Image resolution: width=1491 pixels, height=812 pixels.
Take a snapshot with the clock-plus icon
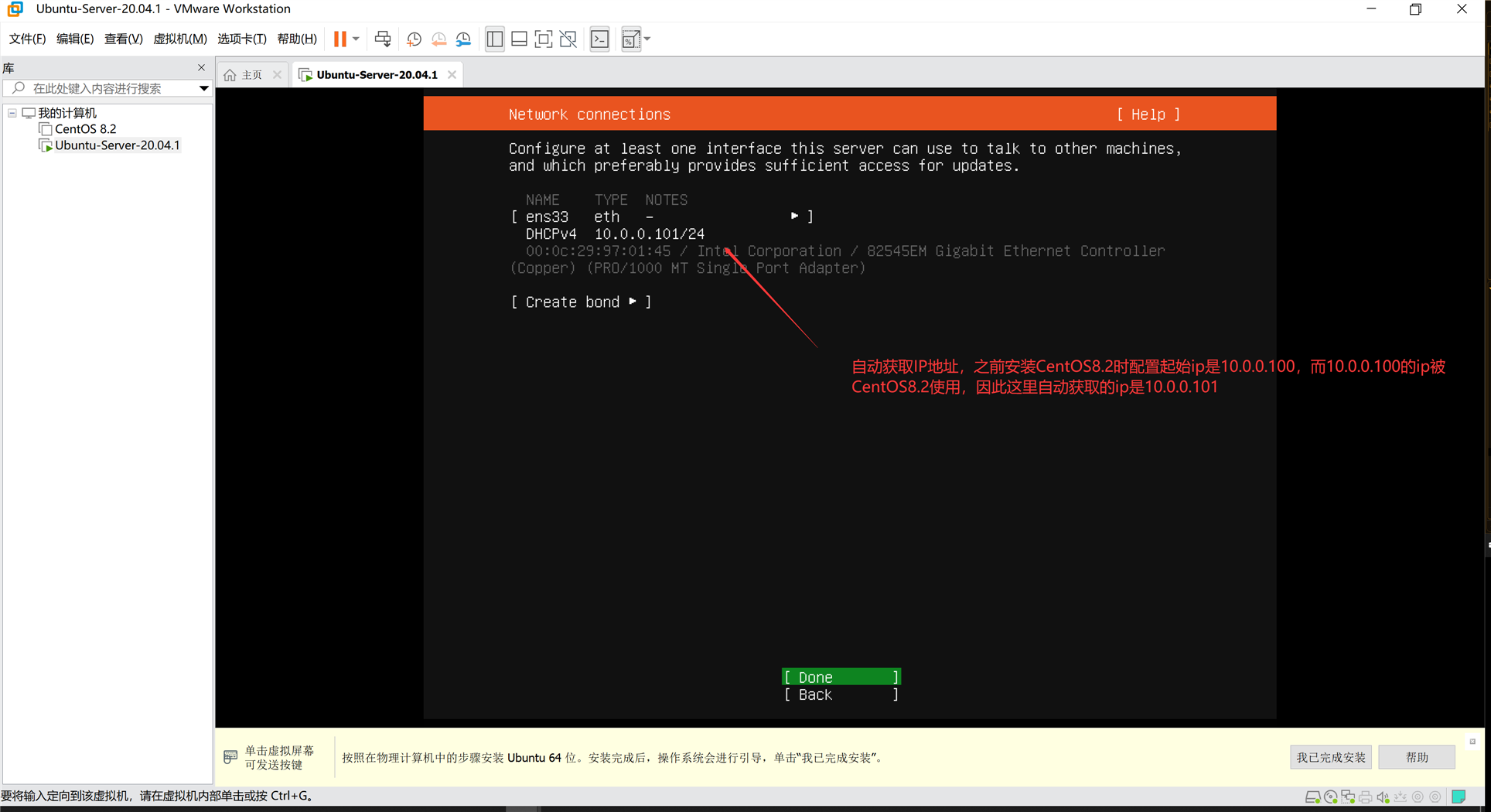click(414, 39)
